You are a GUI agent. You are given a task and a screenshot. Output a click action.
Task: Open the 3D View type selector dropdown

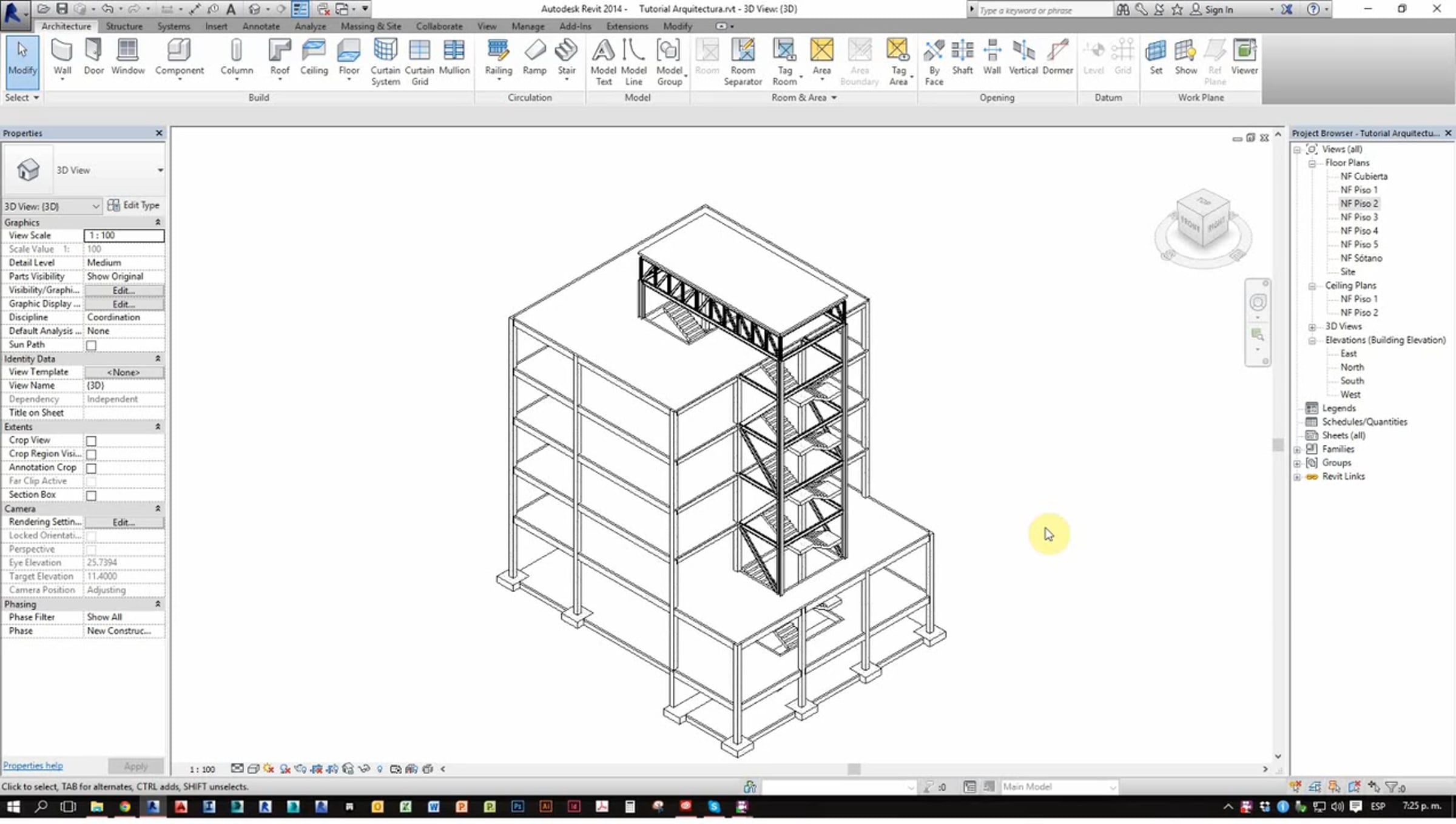pyautogui.click(x=160, y=171)
